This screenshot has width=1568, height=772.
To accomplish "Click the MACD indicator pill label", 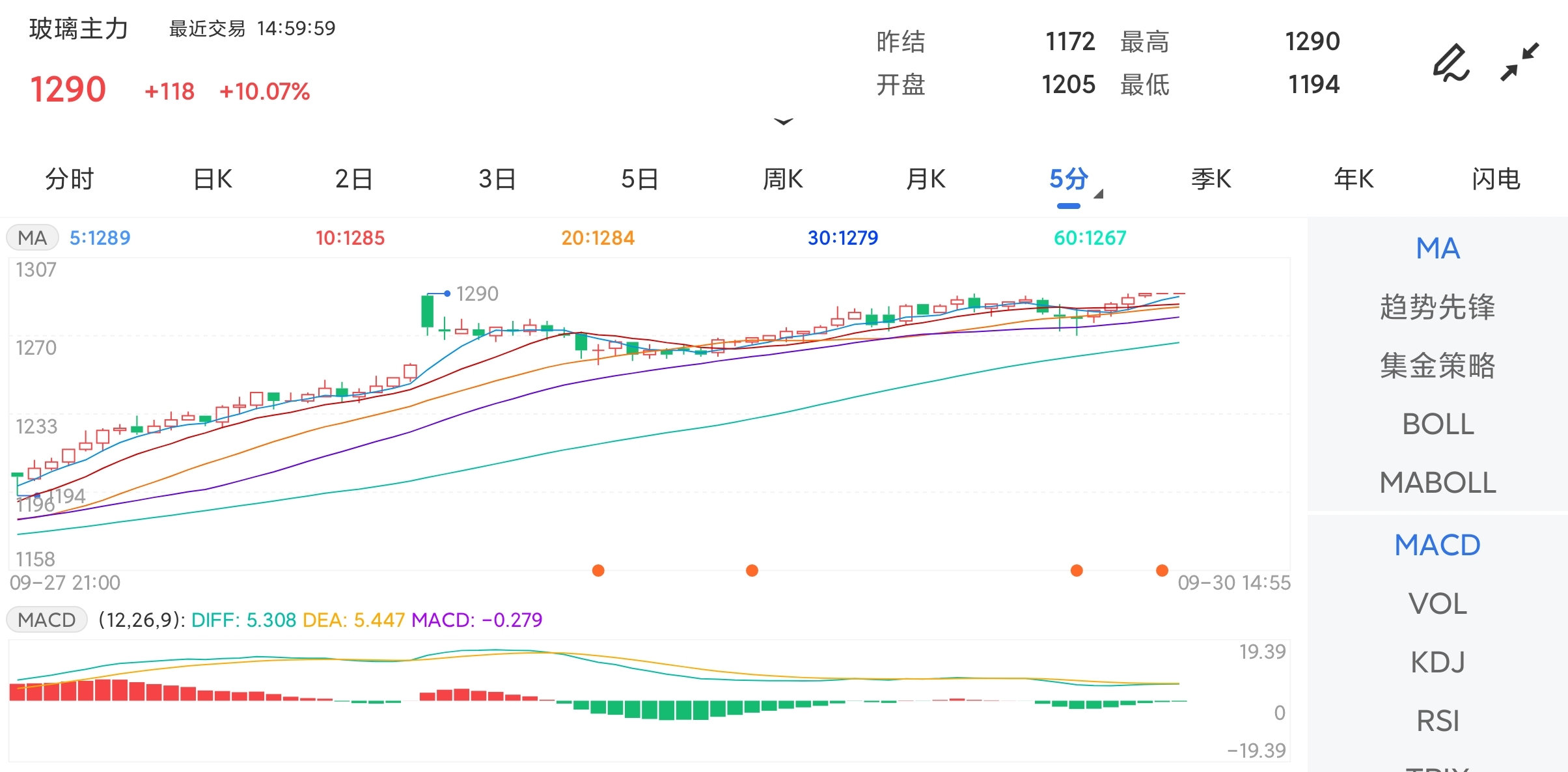I will [x=47, y=620].
